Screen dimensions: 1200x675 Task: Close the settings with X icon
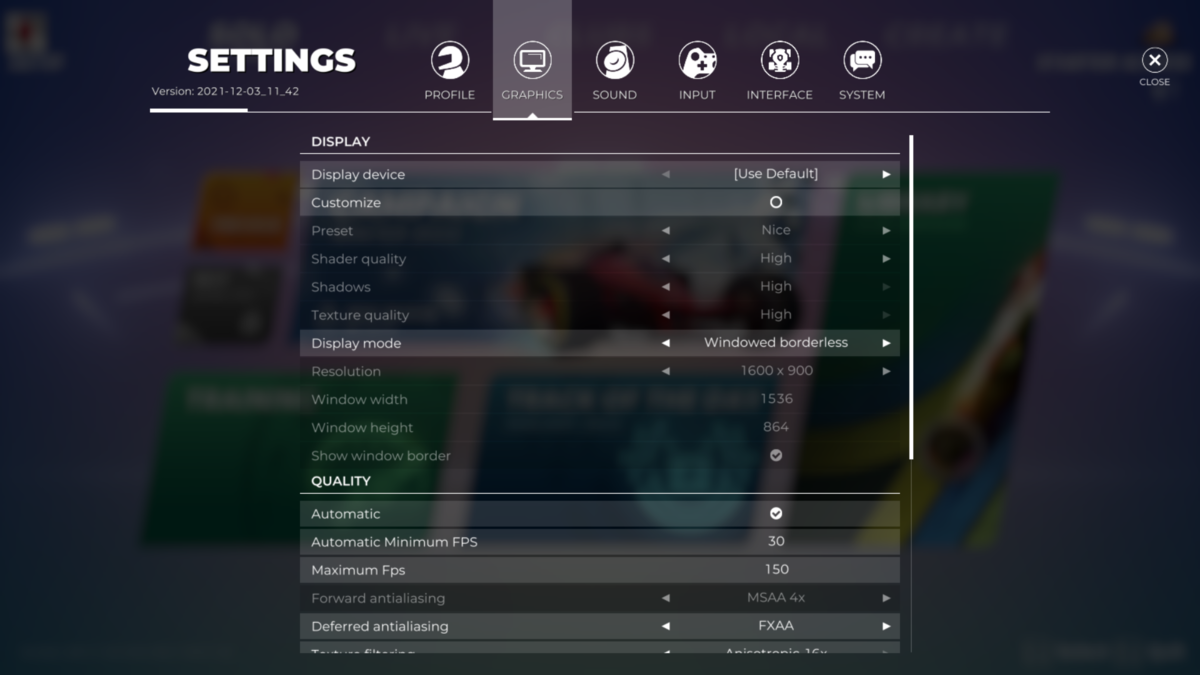pos(1154,61)
